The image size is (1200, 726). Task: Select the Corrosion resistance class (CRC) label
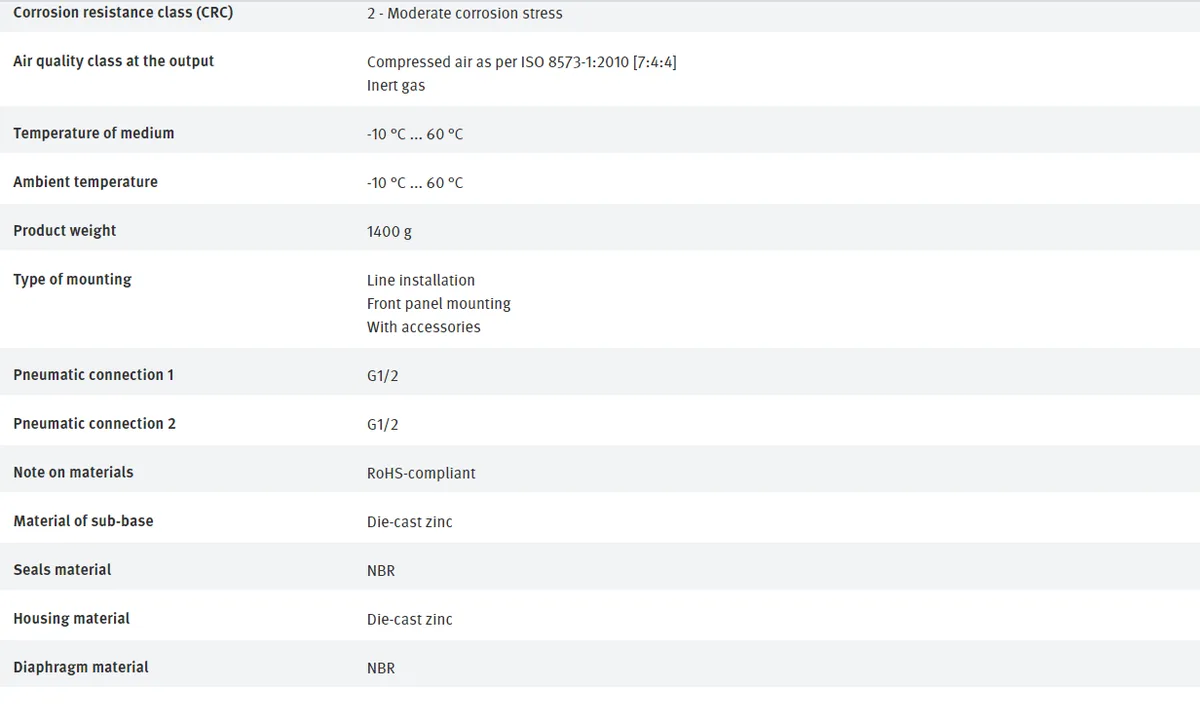(123, 13)
